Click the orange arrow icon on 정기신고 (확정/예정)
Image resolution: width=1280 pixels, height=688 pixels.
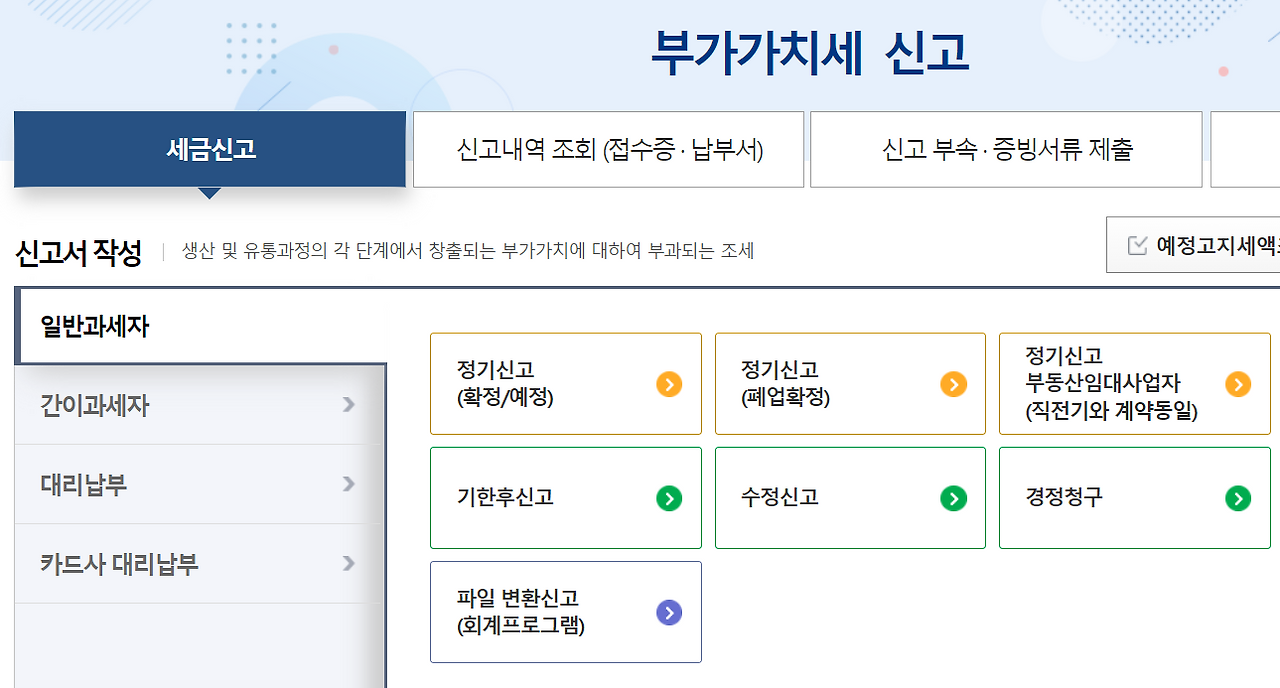669,383
